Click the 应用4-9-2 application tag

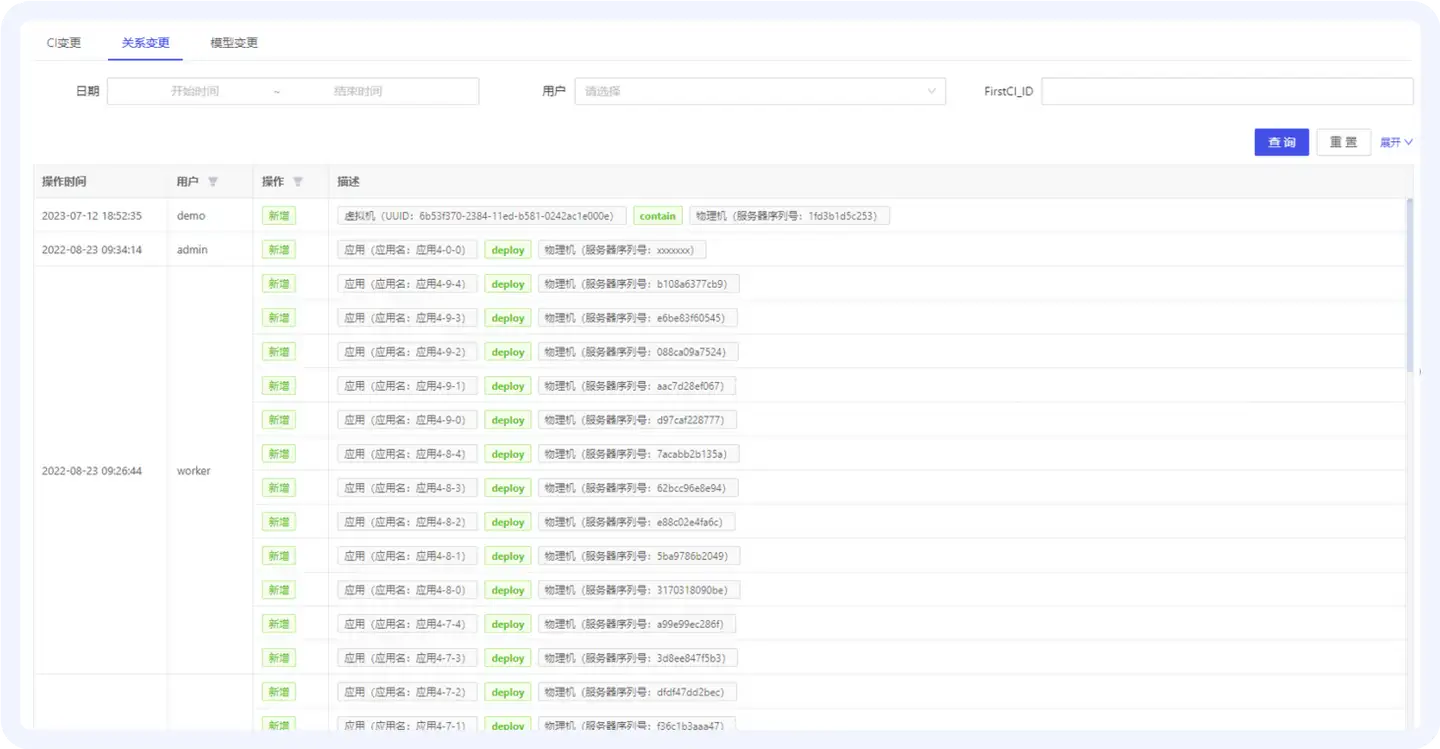tap(407, 352)
